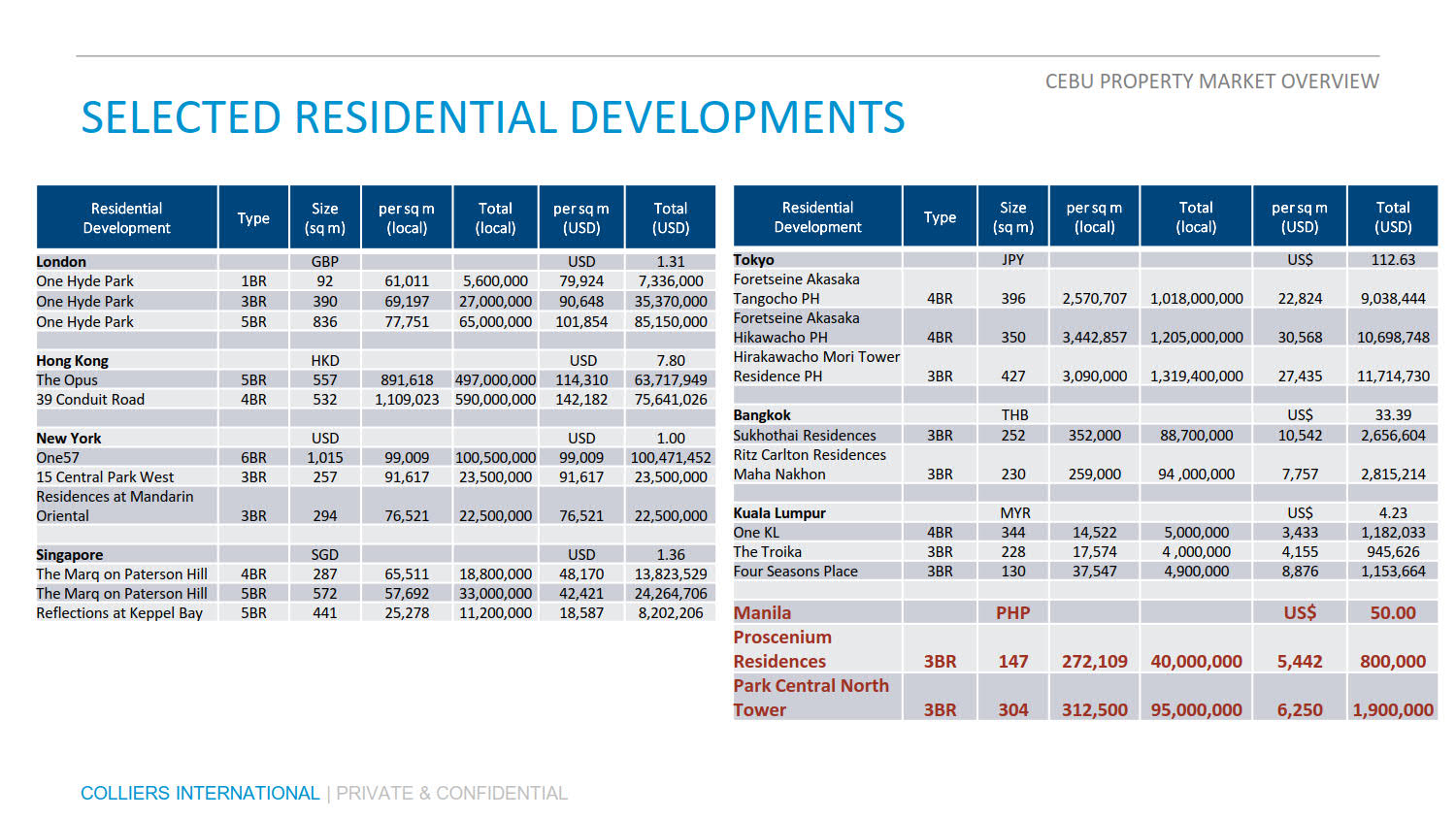Viewport: 1456px width, 819px height.
Task: Click the Tokyo city heading in right table
Action: pos(753,260)
